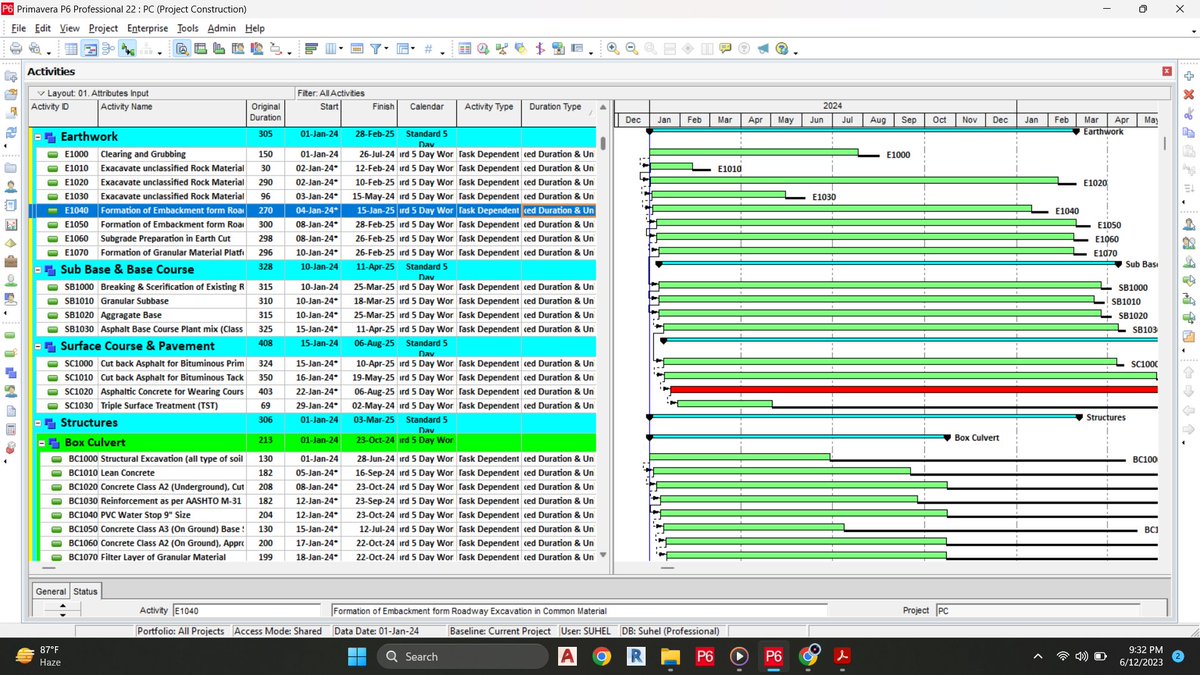The width and height of the screenshot is (1200, 675).
Task: Click the Copy icon in right toolbar
Action: 1189,132
